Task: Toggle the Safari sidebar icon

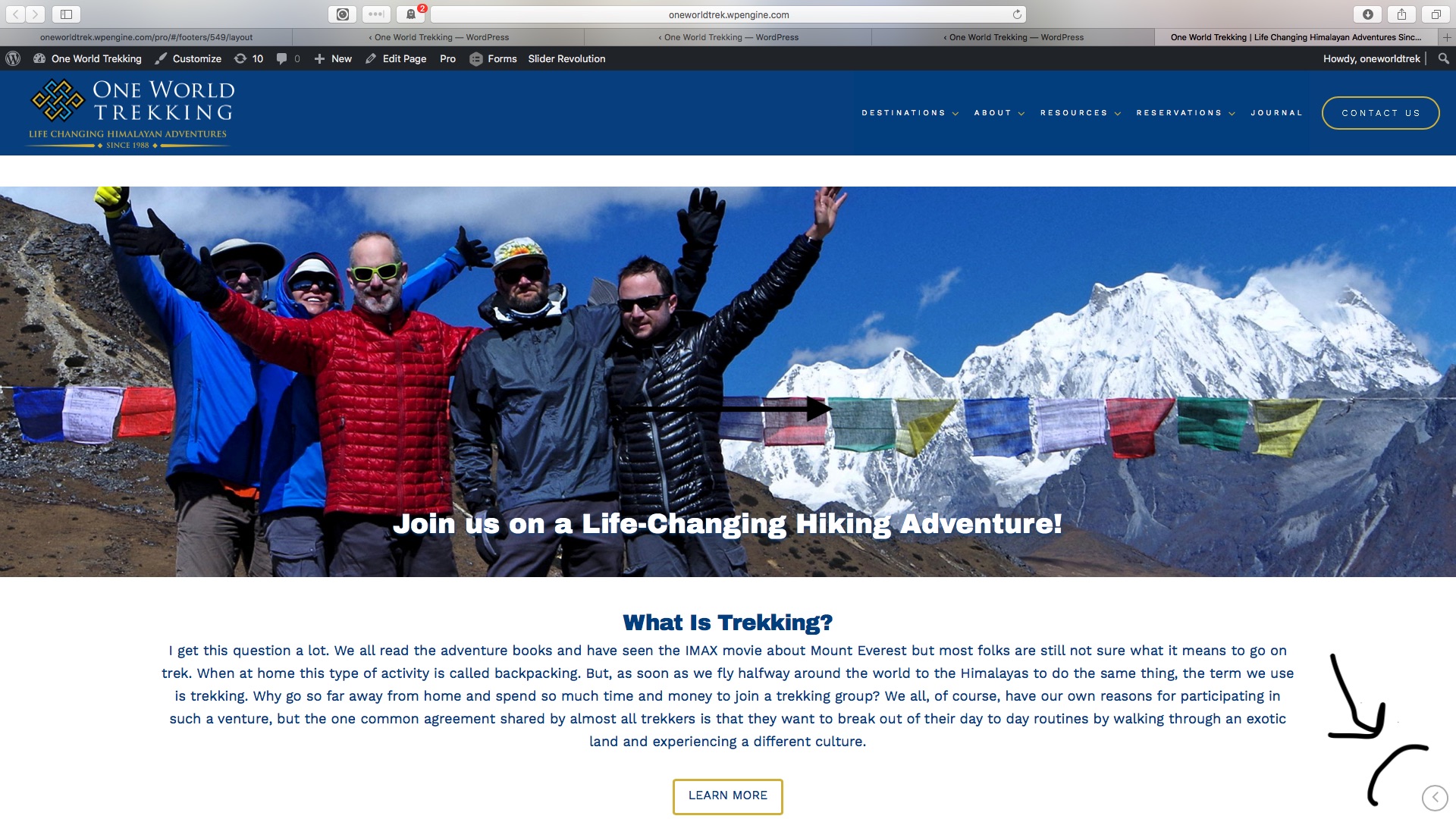Action: [x=66, y=14]
